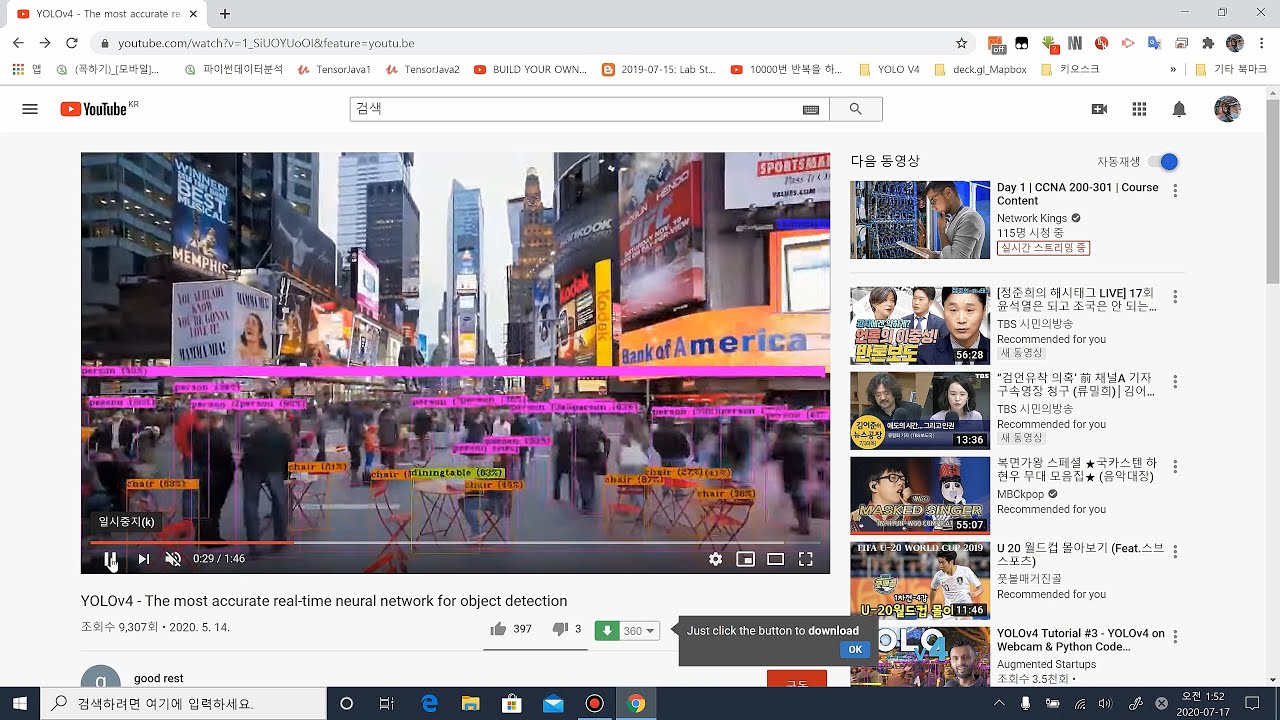Toggle theater mode view
Image resolution: width=1280 pixels, height=720 pixels.
point(775,559)
